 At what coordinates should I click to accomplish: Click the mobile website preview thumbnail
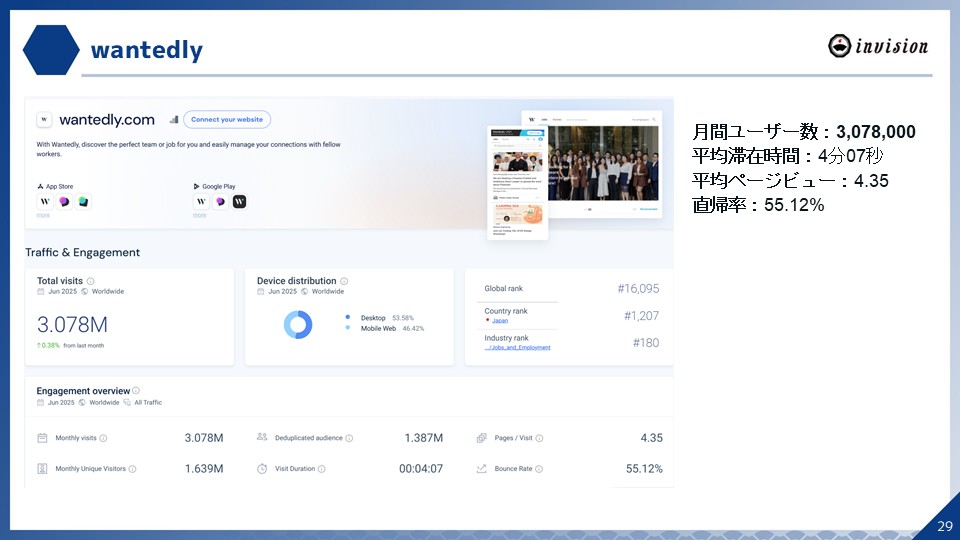517,182
